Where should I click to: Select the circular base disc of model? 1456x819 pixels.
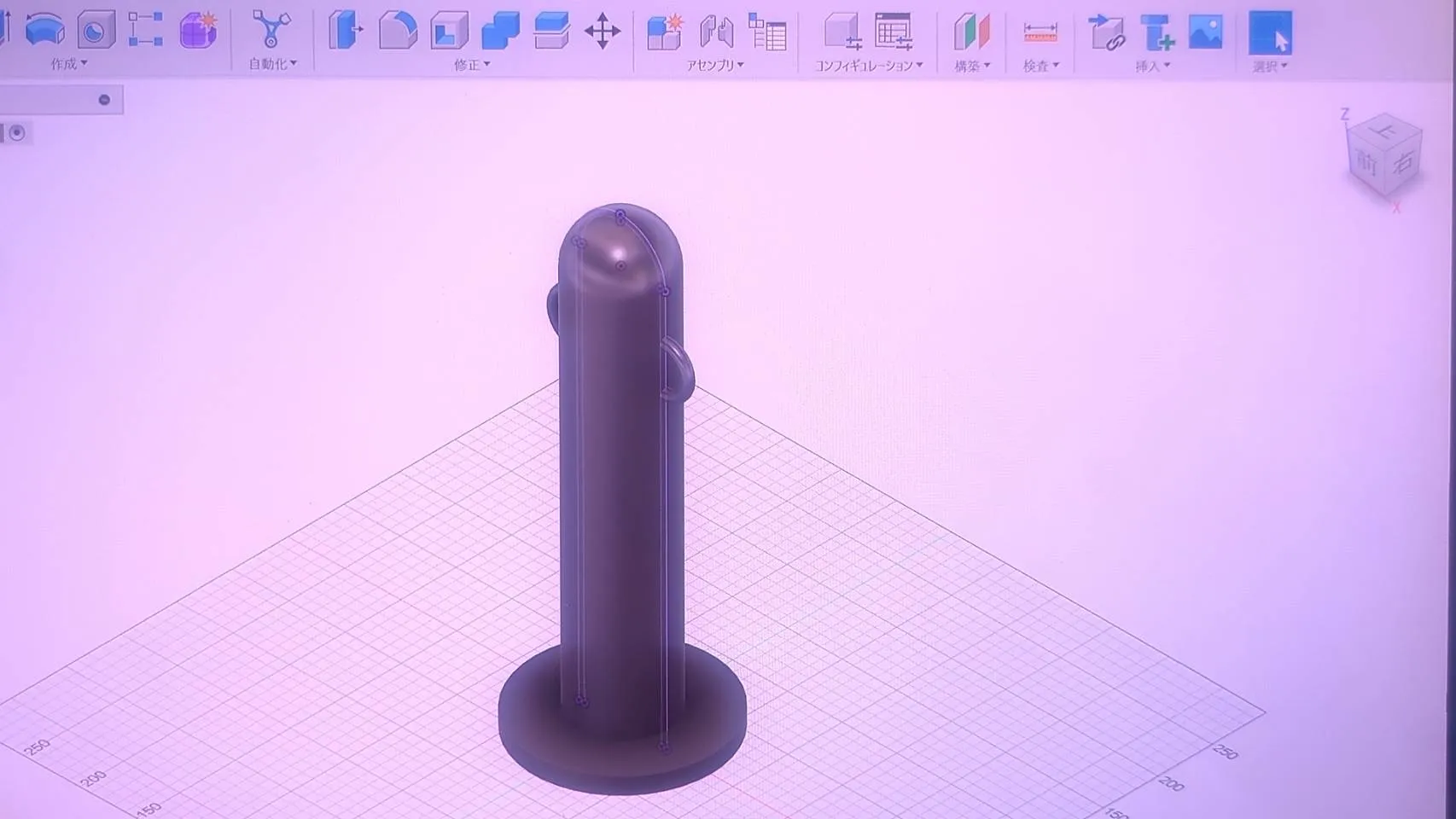tap(622, 721)
